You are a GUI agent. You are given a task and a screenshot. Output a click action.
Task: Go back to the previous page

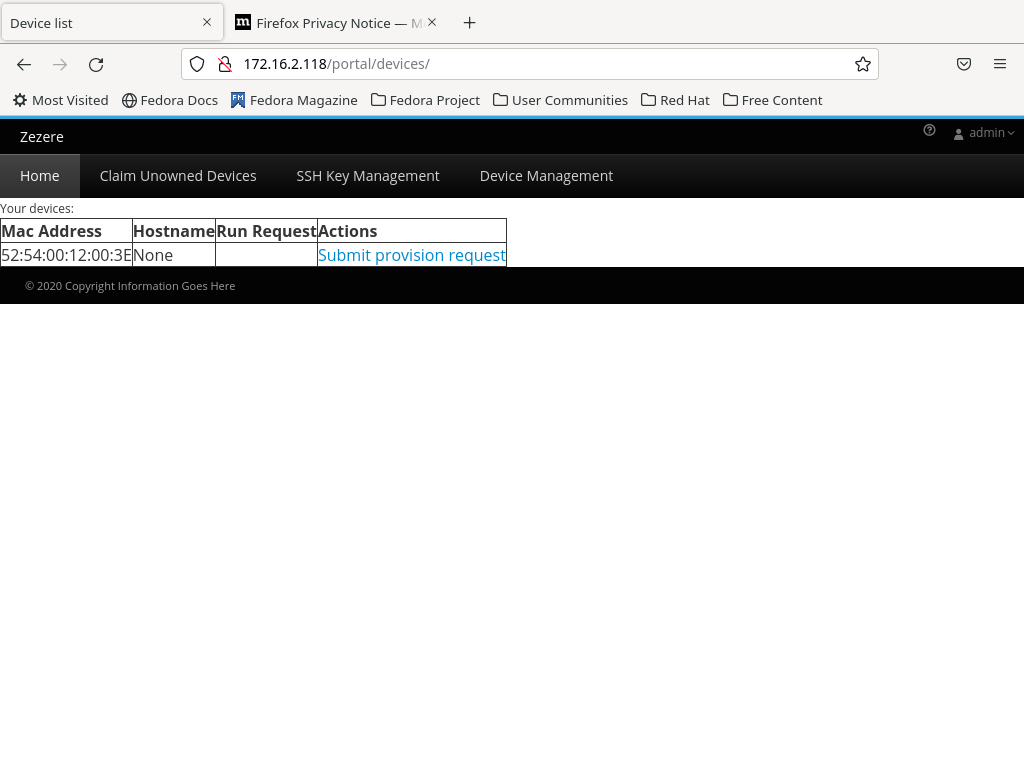click(x=24, y=64)
